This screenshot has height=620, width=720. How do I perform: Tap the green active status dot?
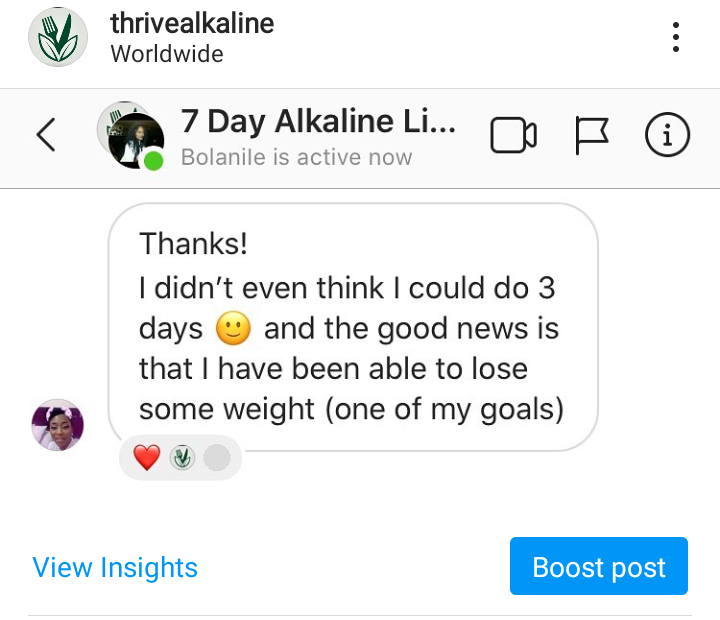(x=153, y=161)
